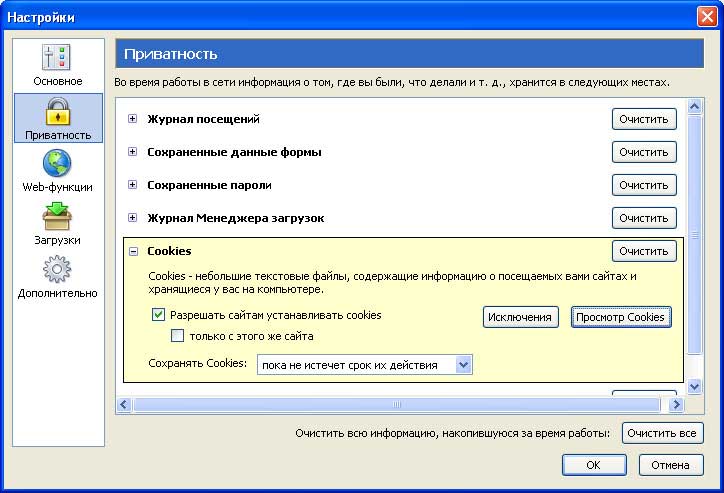
Task: Select the Приватность padlock icon
Action: click(58, 111)
